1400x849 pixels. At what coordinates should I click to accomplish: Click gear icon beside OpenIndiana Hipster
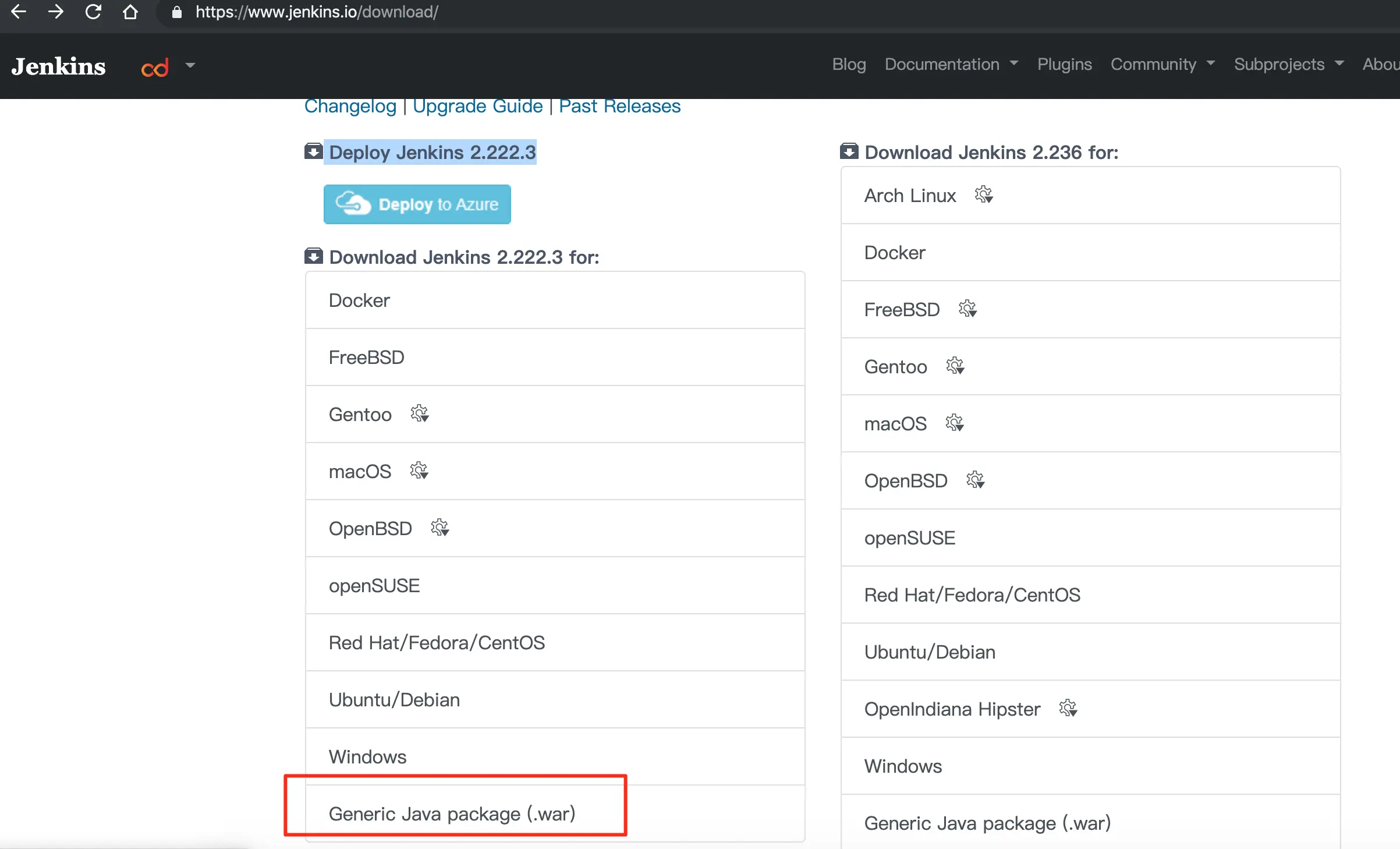pyautogui.click(x=1068, y=708)
